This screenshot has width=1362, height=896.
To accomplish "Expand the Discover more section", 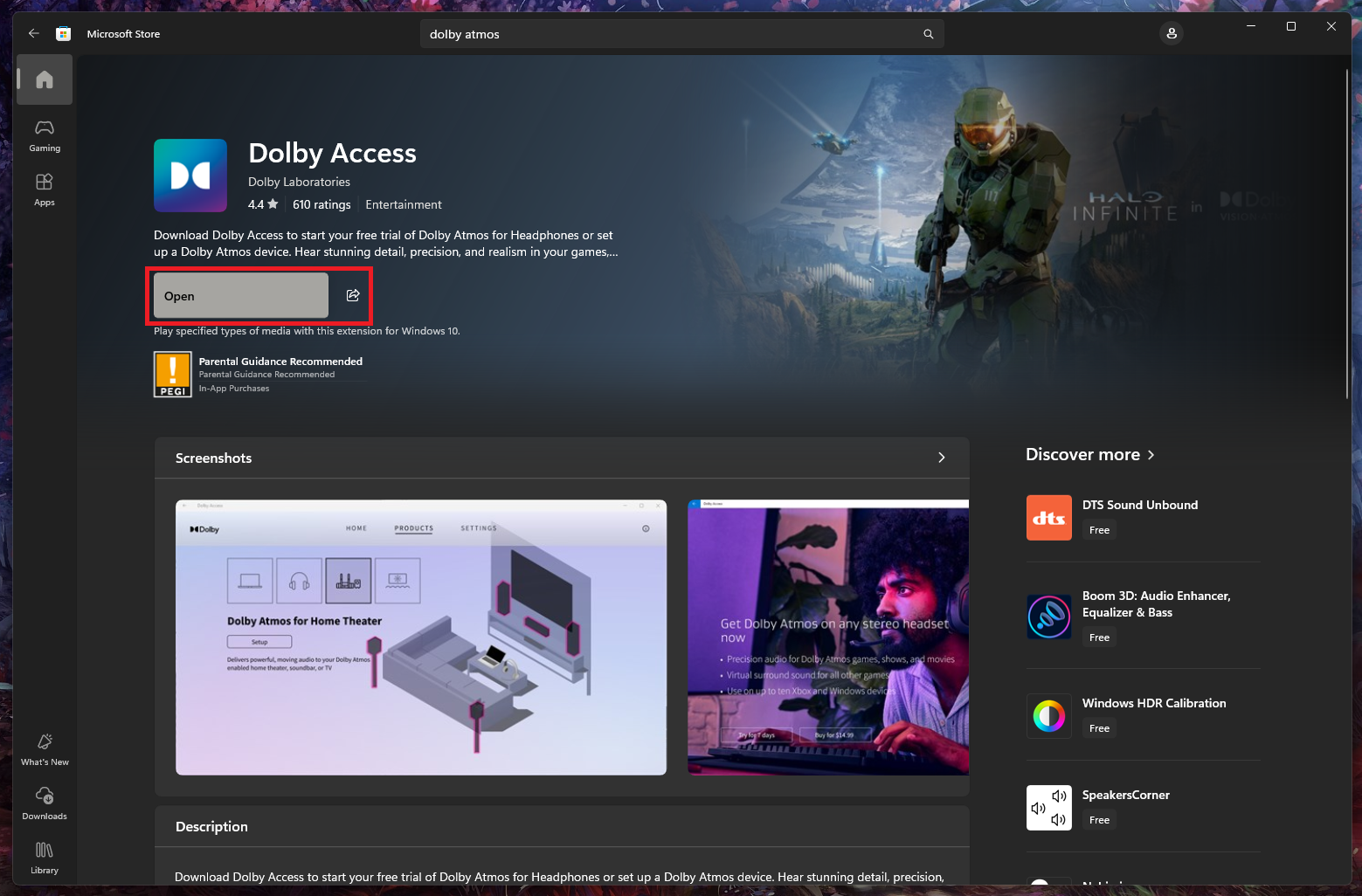I will (x=1089, y=455).
